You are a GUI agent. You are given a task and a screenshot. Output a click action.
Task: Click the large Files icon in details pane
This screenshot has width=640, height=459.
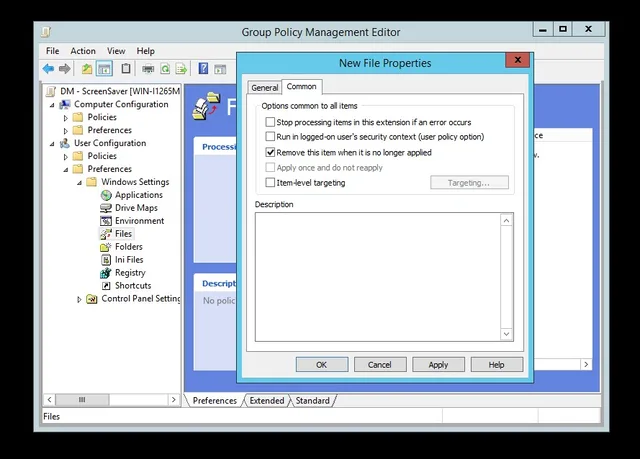coord(206,105)
